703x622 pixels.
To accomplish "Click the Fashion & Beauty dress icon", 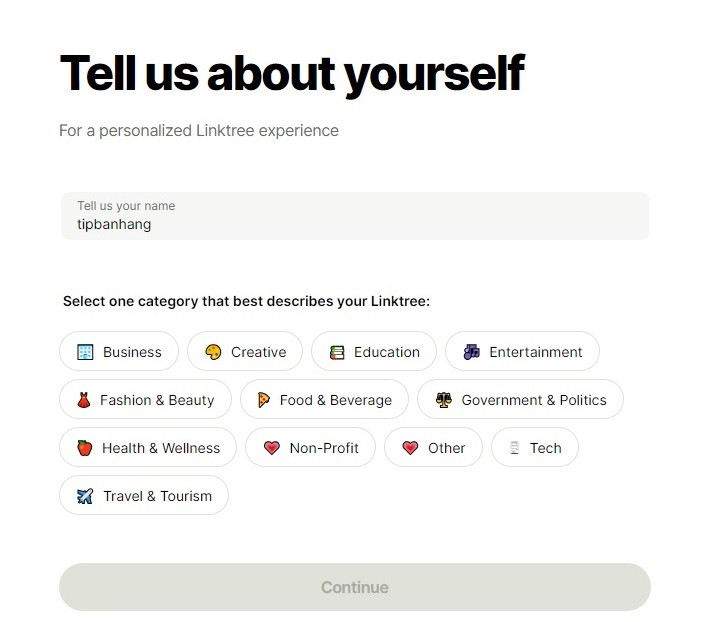I will 84,400.
